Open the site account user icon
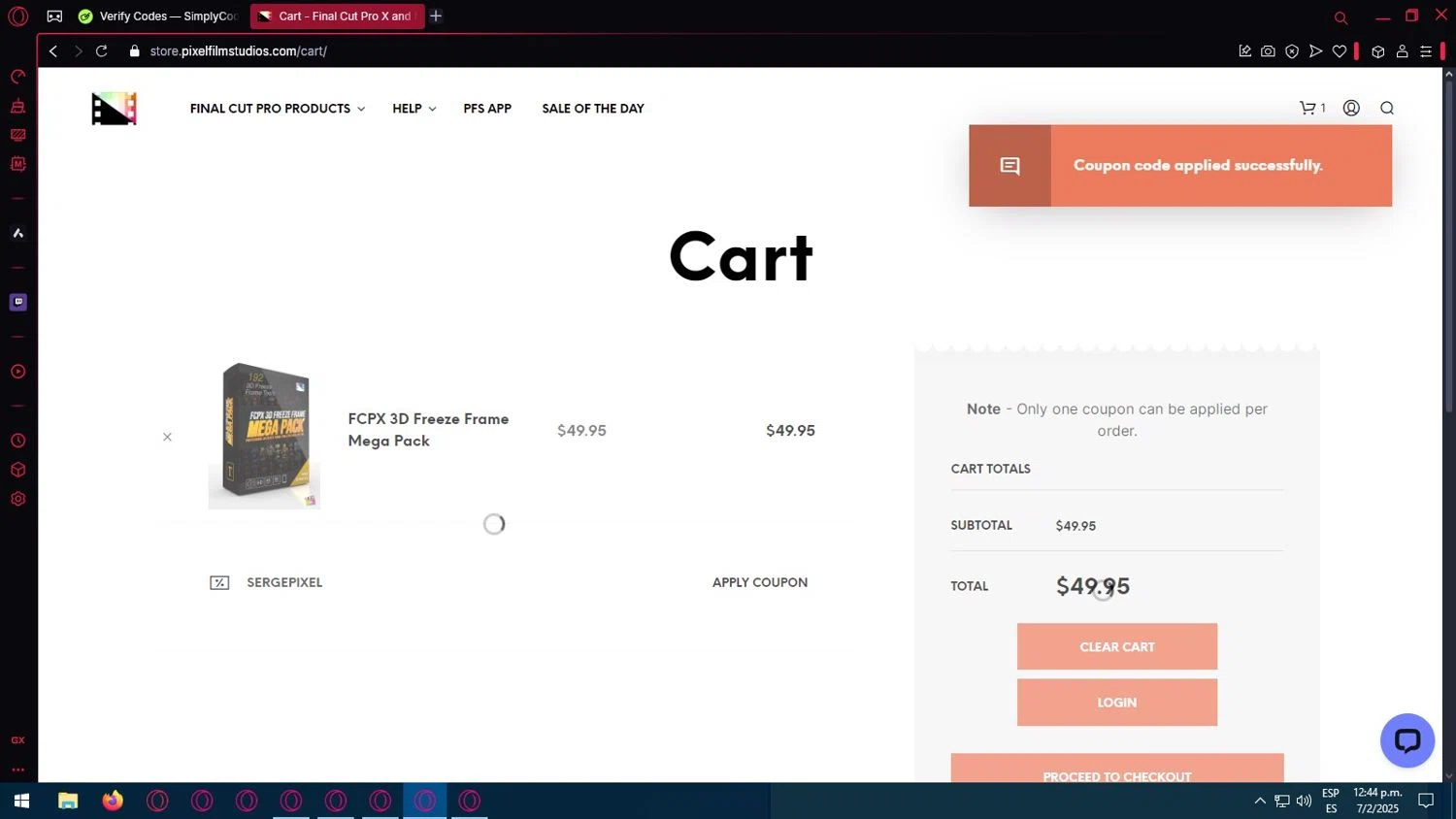The image size is (1456, 819). 1351,108
